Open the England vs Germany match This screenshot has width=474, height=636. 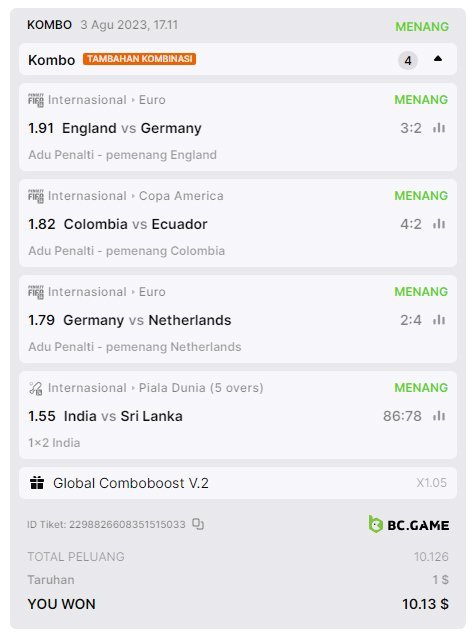point(132,128)
